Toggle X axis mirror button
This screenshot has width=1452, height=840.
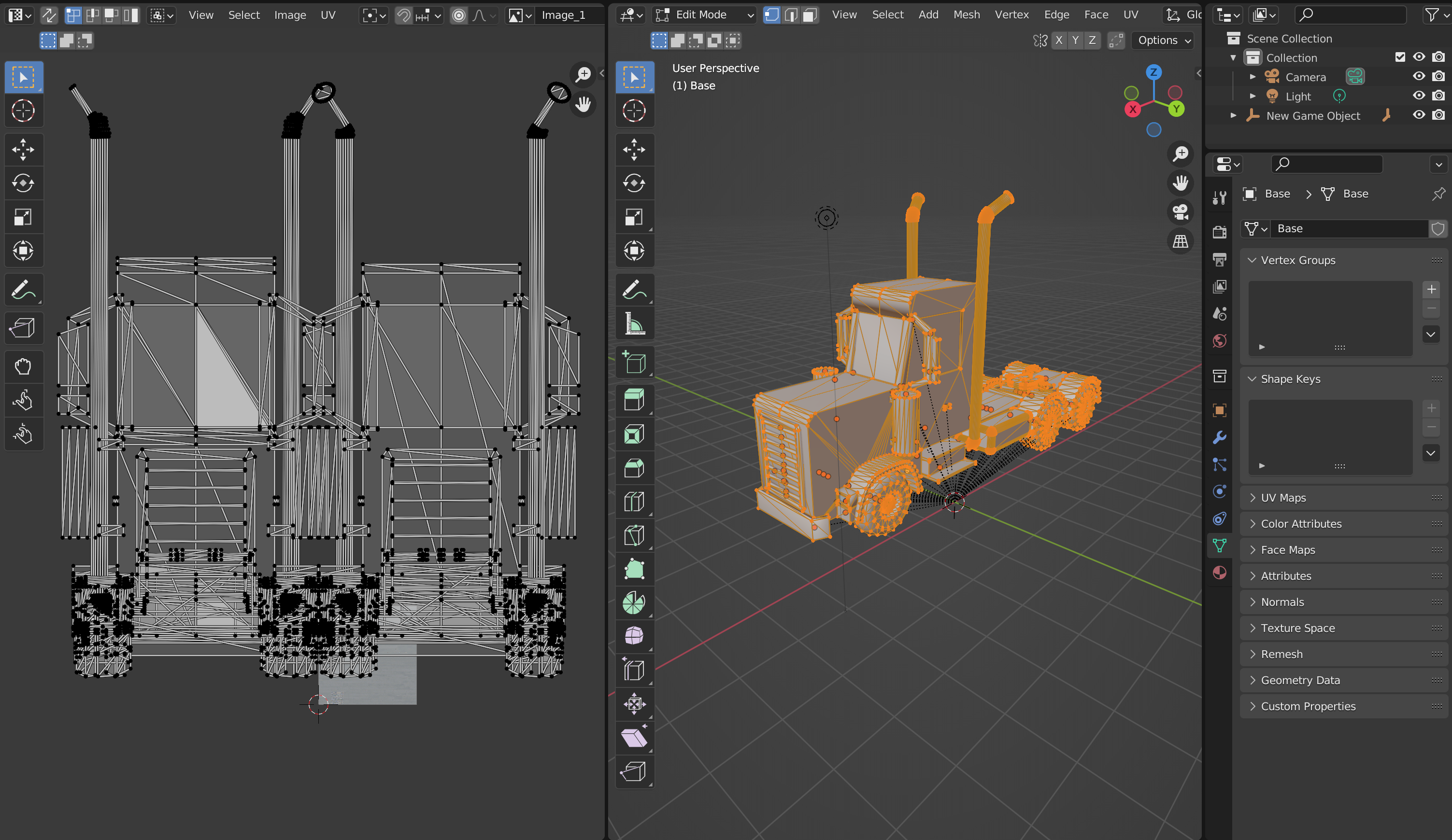tap(1058, 40)
